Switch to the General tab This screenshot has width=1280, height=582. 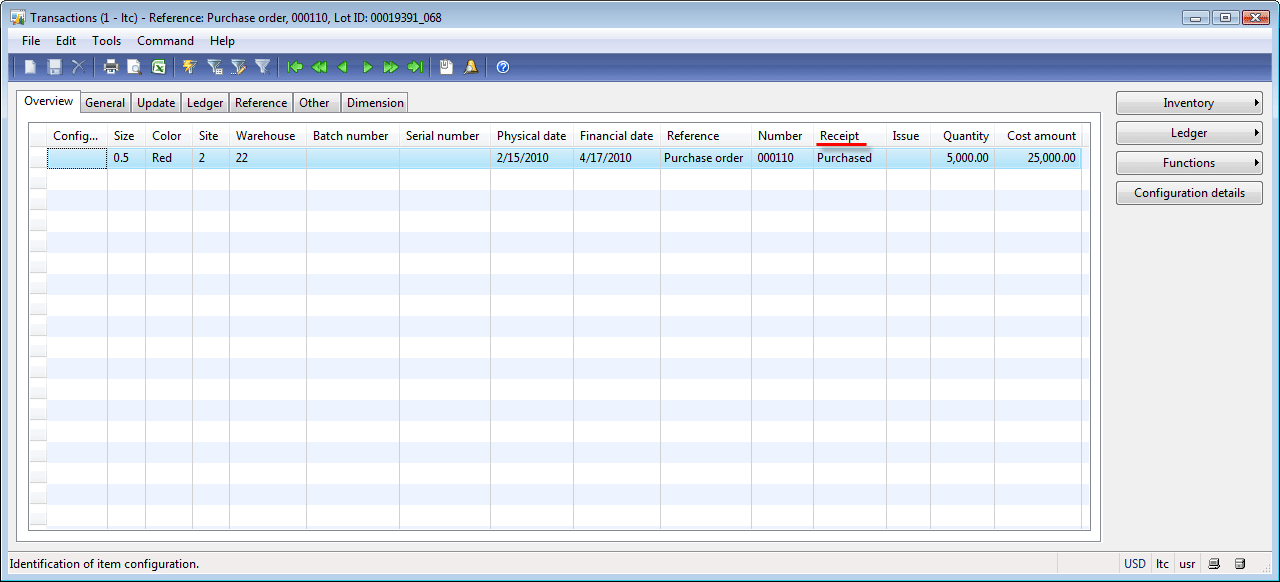click(x=105, y=102)
